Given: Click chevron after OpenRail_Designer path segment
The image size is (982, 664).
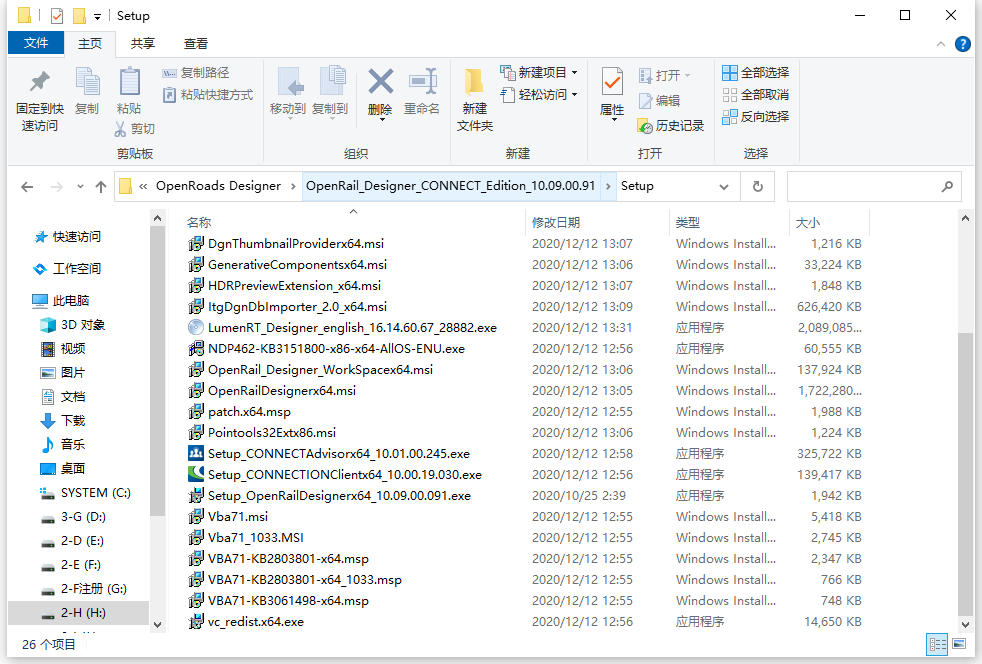Looking at the screenshot, I should [607, 187].
